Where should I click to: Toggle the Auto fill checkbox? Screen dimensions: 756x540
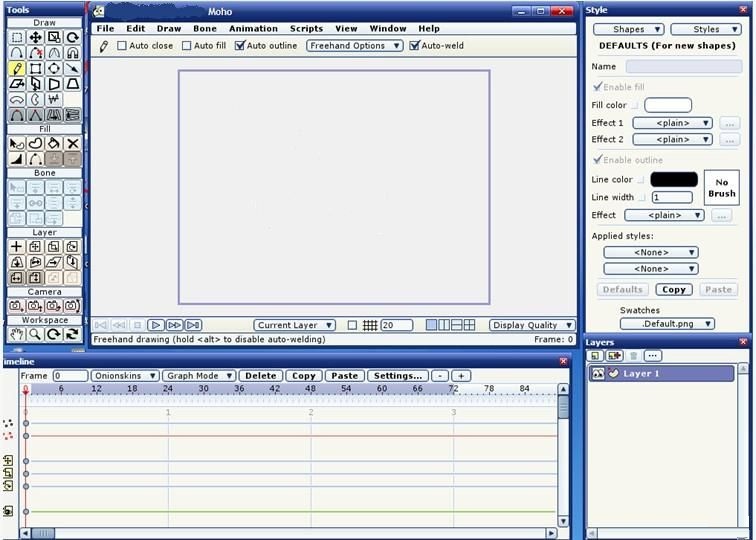tap(186, 46)
